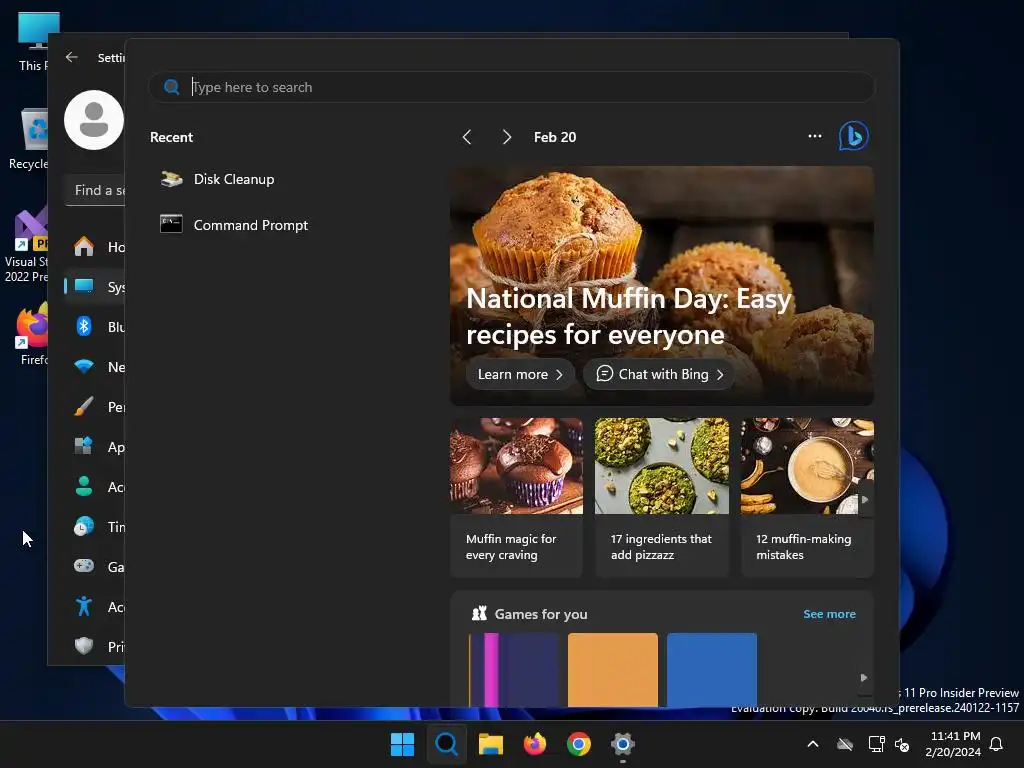Click the search magnifier icon in search box
Screen dimensions: 1024x768
pos(172,87)
